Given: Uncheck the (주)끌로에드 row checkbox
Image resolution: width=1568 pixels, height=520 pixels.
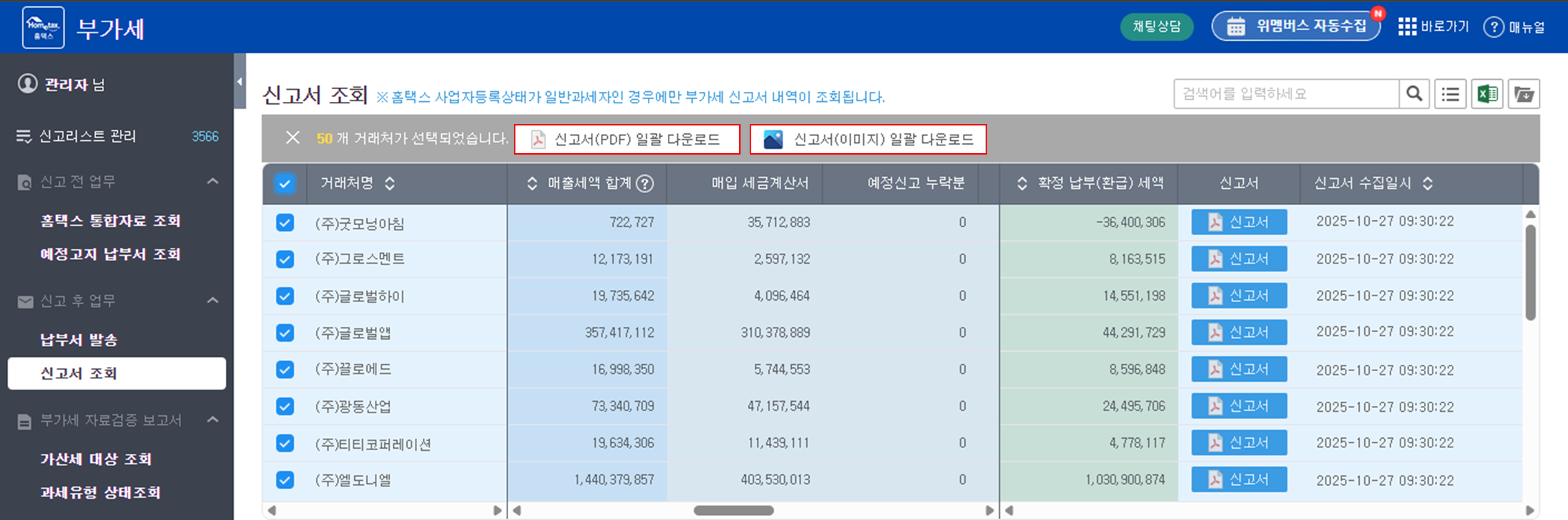Looking at the screenshot, I should [285, 370].
